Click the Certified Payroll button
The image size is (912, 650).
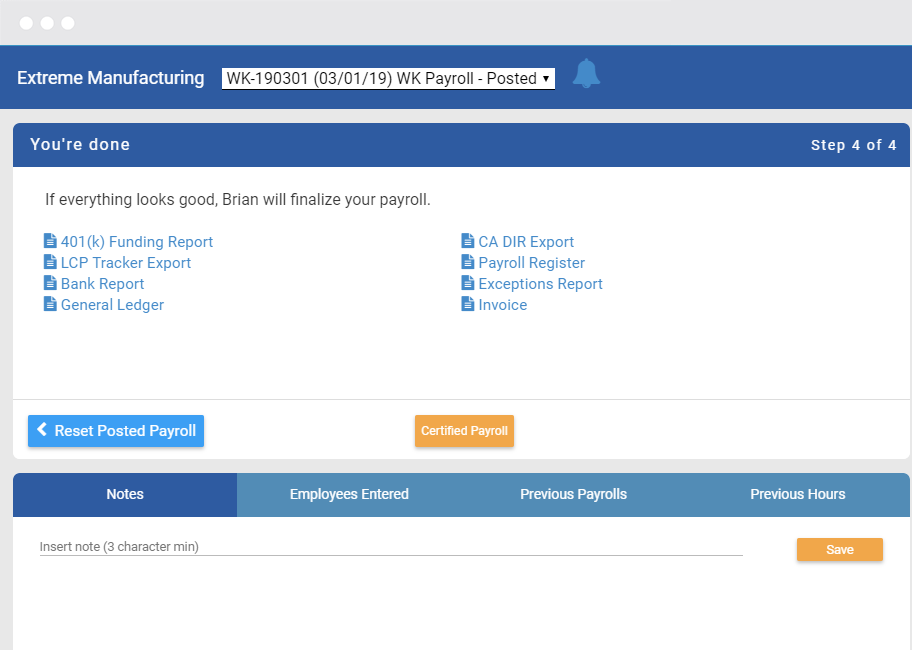point(464,431)
